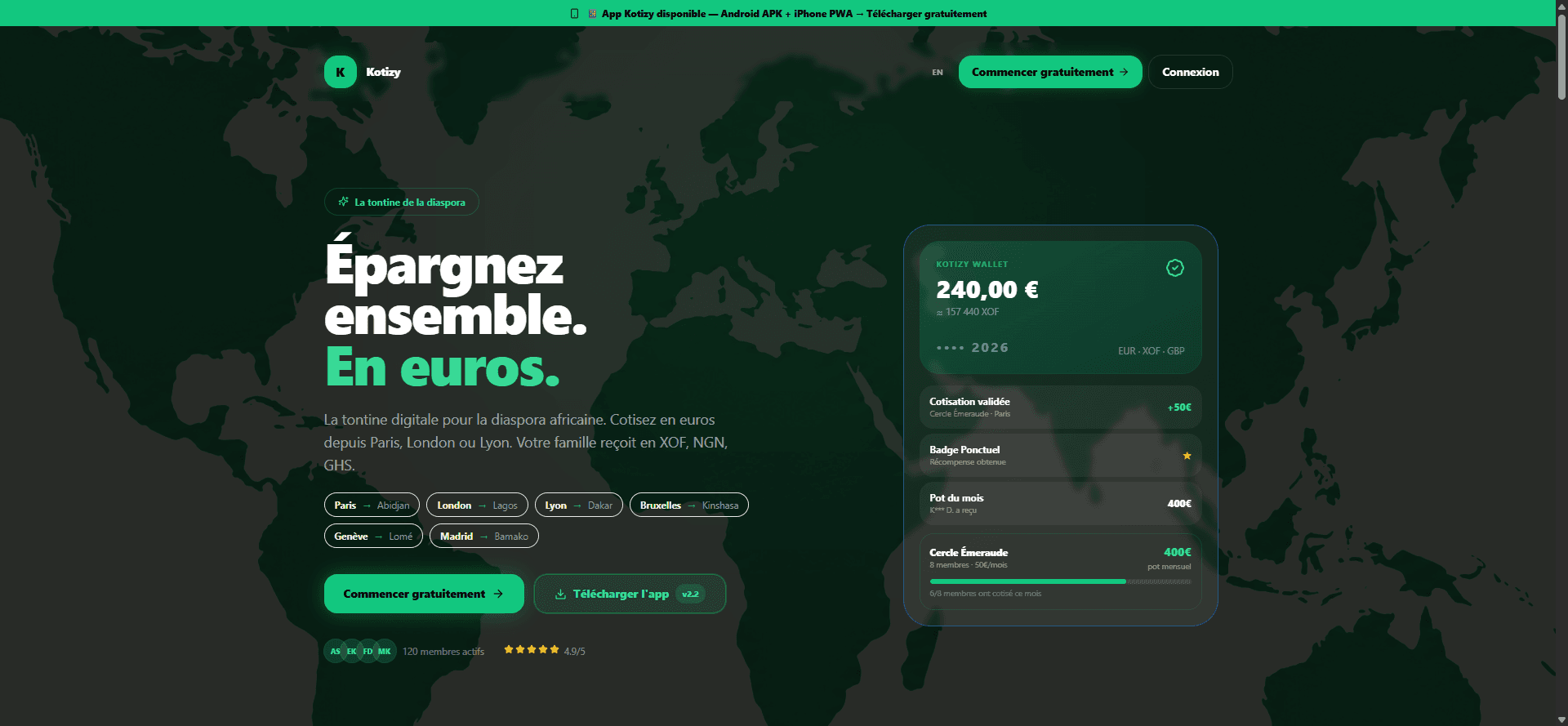Select the Lyon → Dakar route chip
Screen dimensions: 1568x726
[x=579, y=505]
